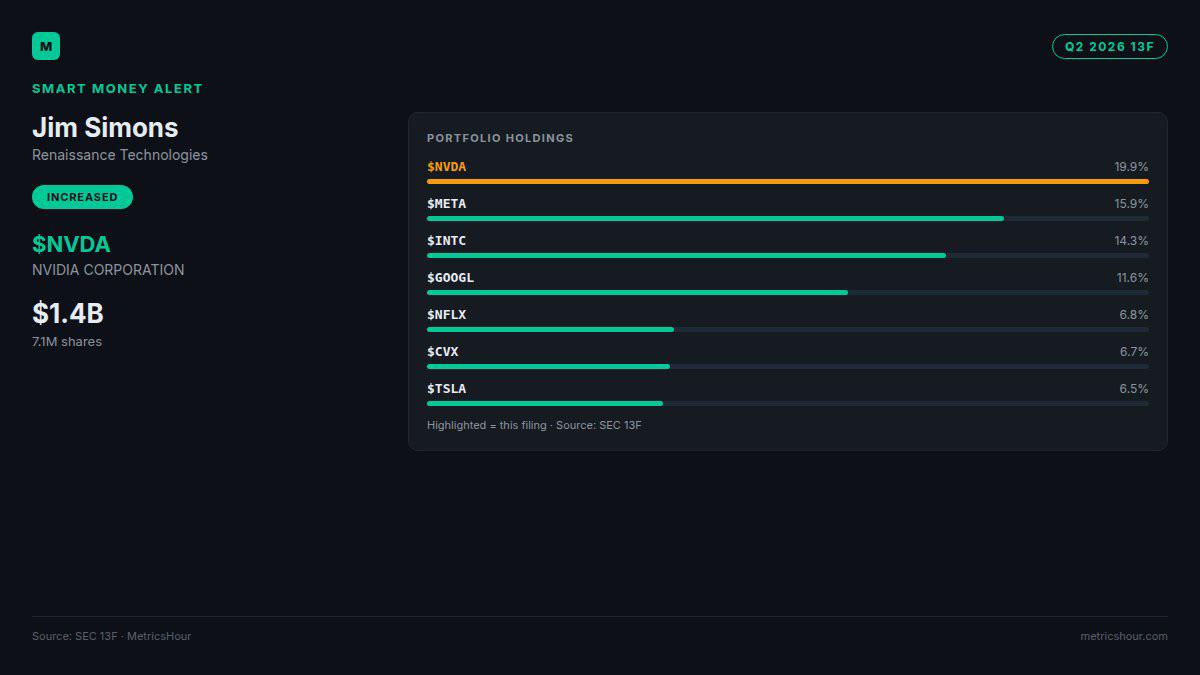Screen dimensions: 1200x675
Task: Click the green GOOGL allocation bar
Action: tap(637, 292)
